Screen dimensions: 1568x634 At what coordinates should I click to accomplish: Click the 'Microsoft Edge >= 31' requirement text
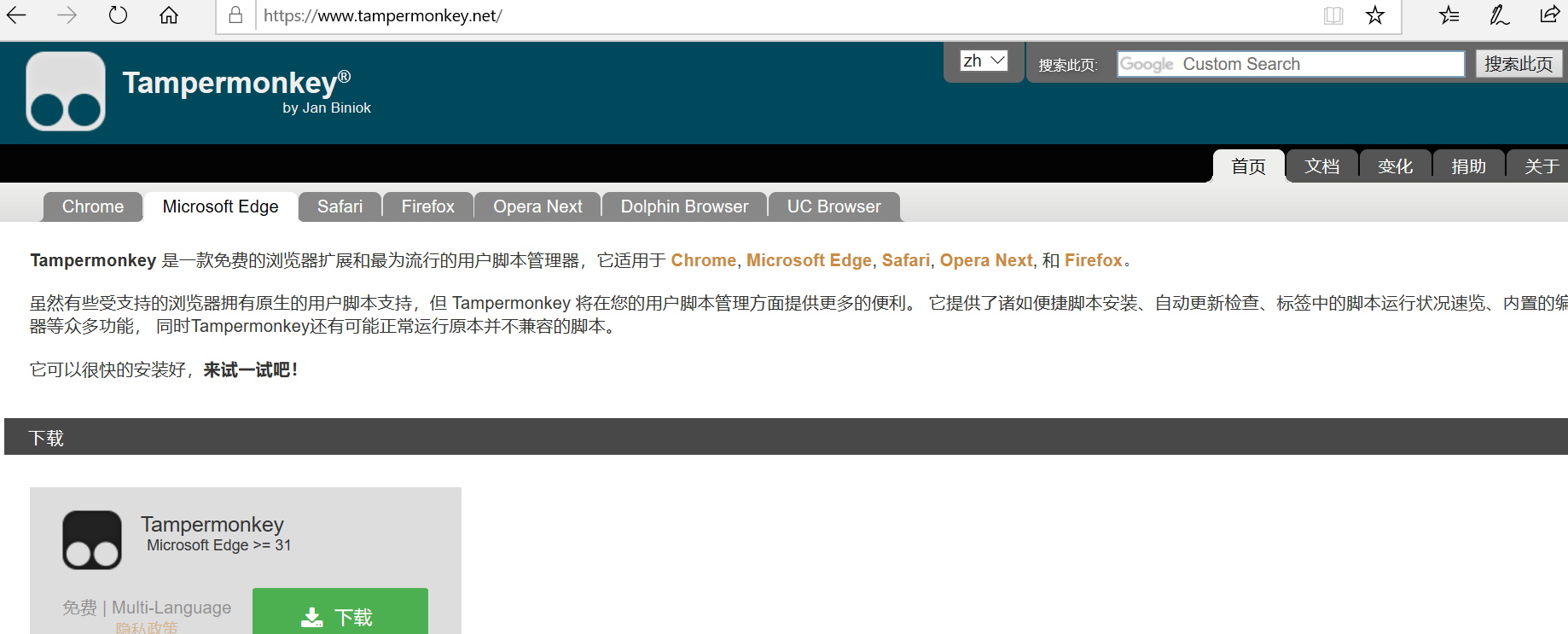[219, 545]
